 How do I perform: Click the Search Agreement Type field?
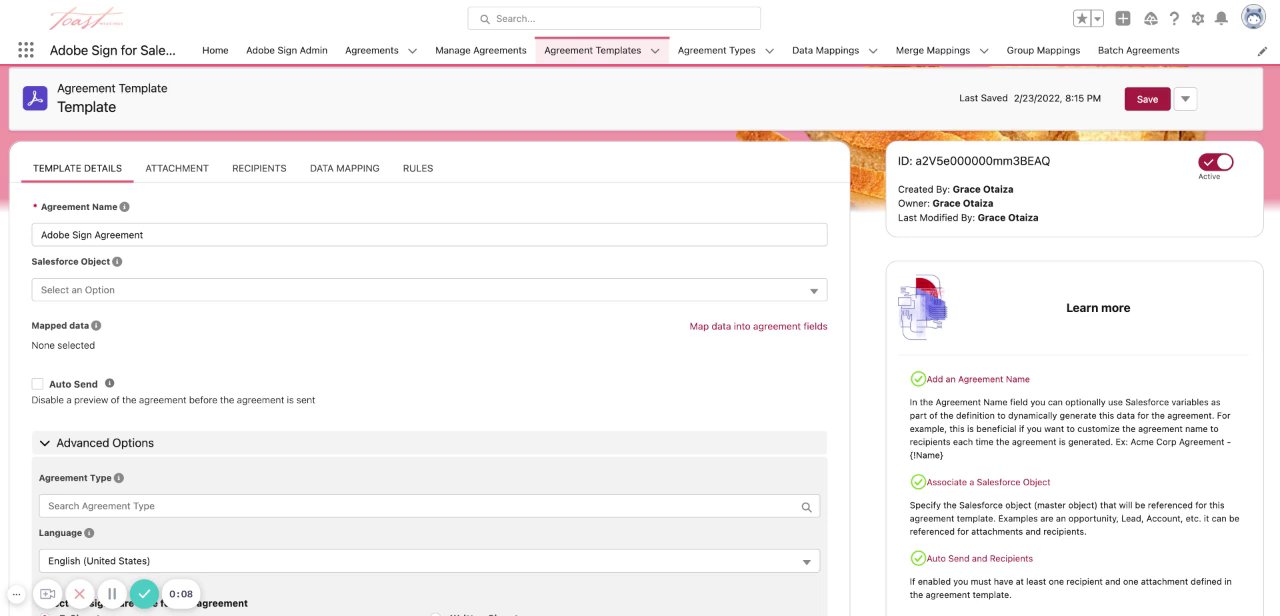[429, 506]
